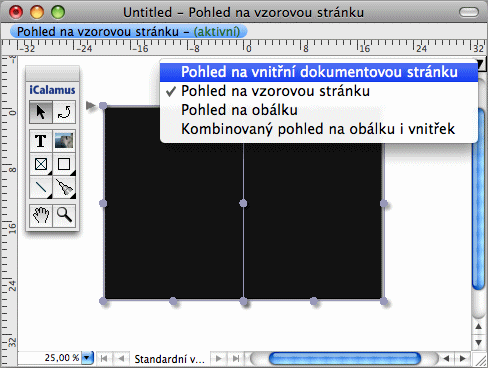Go to the last page
Screen dimensions: 488x368
[x=236, y=359]
